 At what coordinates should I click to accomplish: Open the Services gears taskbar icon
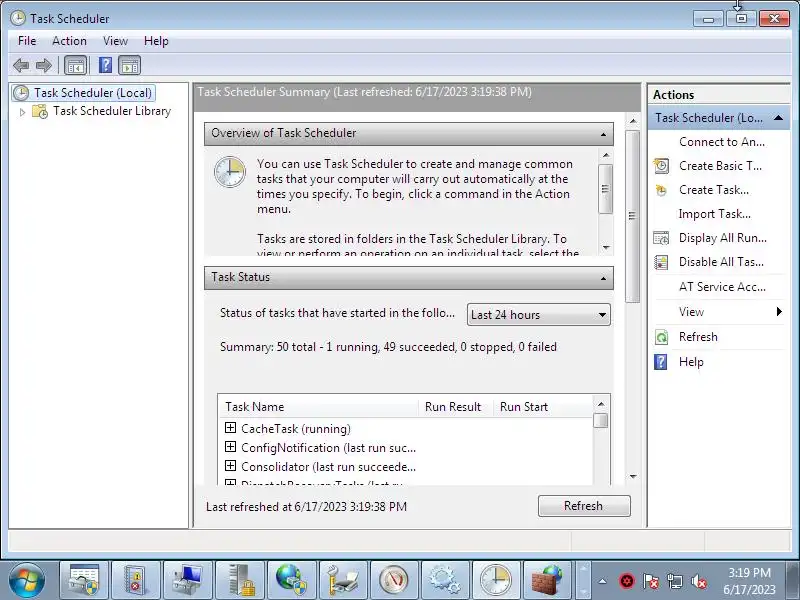click(x=444, y=580)
